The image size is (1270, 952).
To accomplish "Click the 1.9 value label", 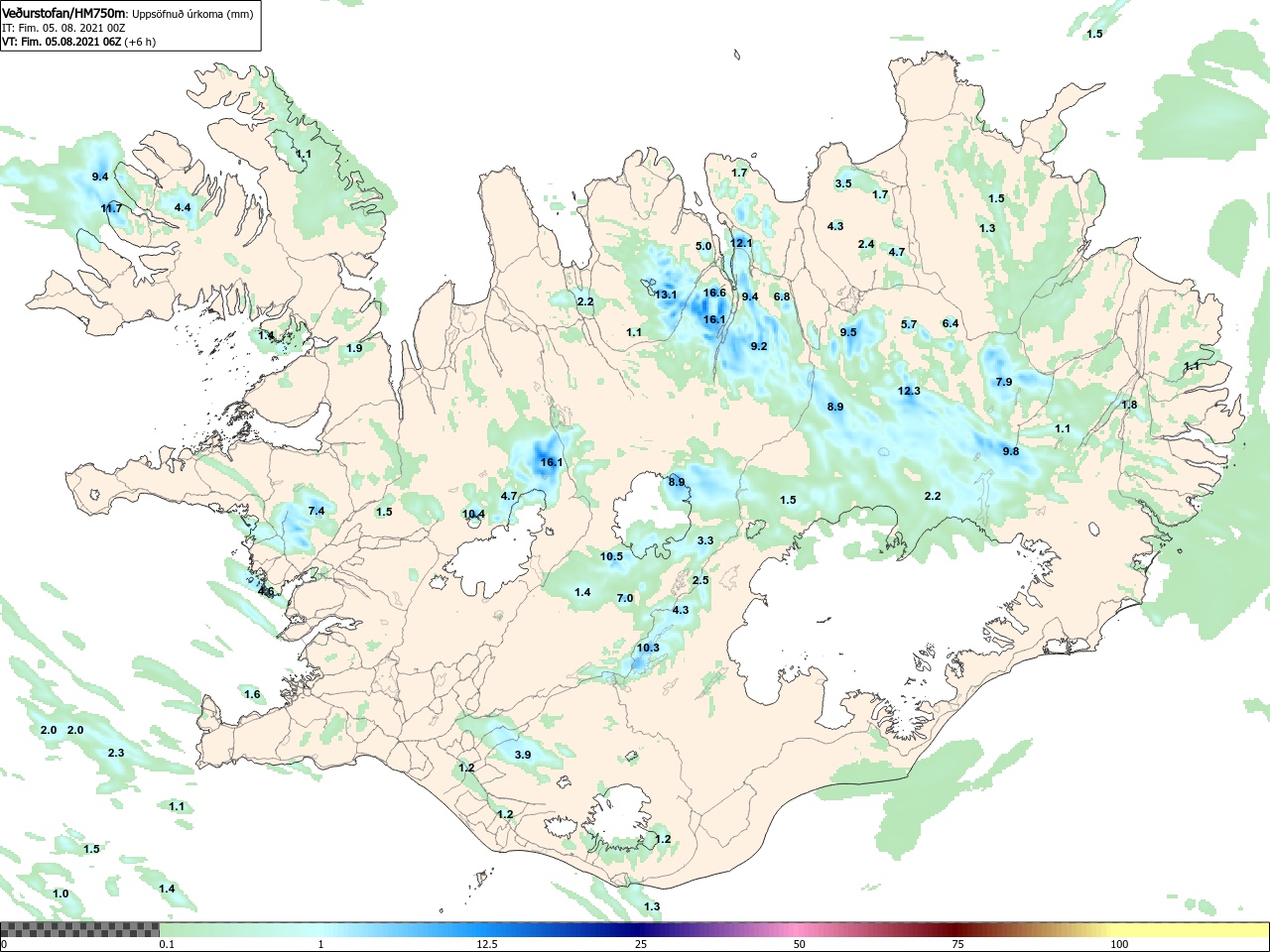I will point(354,348).
